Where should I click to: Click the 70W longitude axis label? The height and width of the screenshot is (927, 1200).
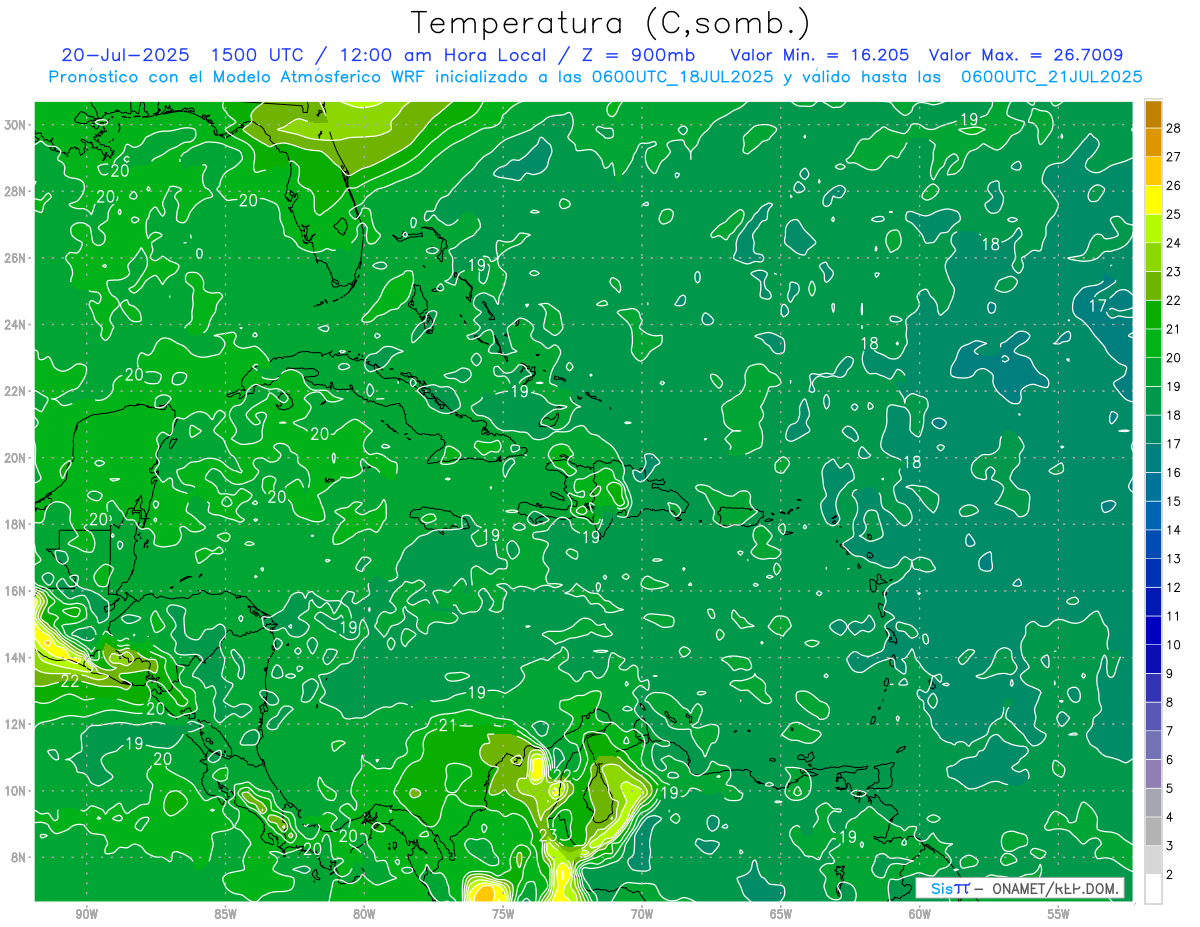tap(642, 914)
